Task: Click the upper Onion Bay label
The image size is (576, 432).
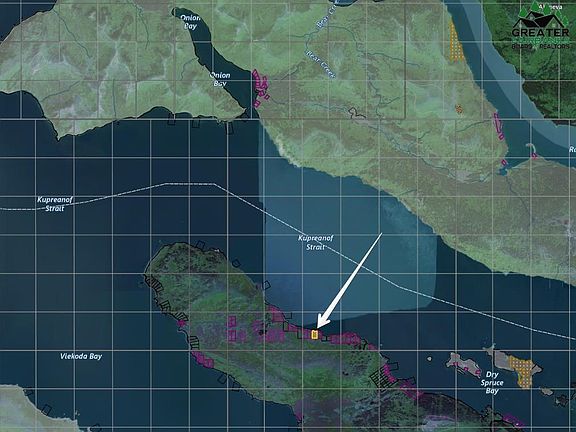Action: point(190,22)
